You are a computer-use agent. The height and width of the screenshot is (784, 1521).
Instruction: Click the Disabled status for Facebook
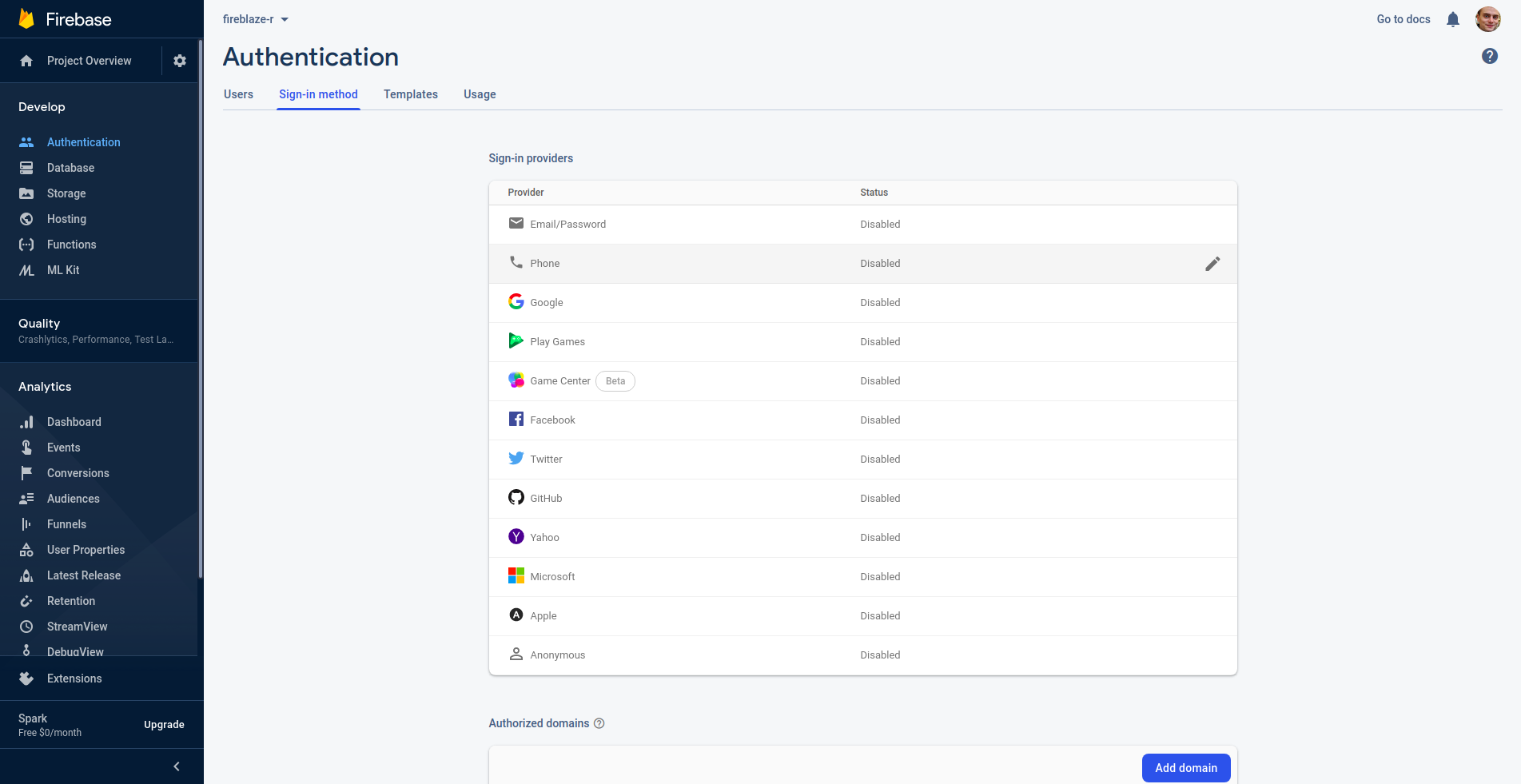click(x=880, y=420)
